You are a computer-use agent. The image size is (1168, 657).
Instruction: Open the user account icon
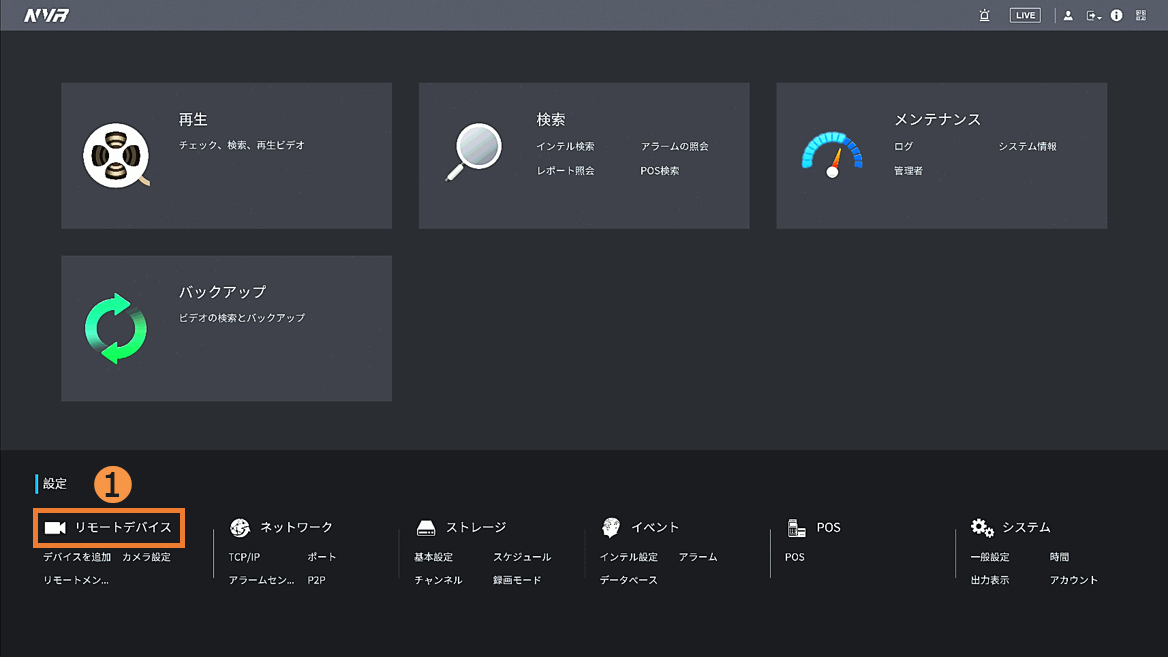[1068, 15]
